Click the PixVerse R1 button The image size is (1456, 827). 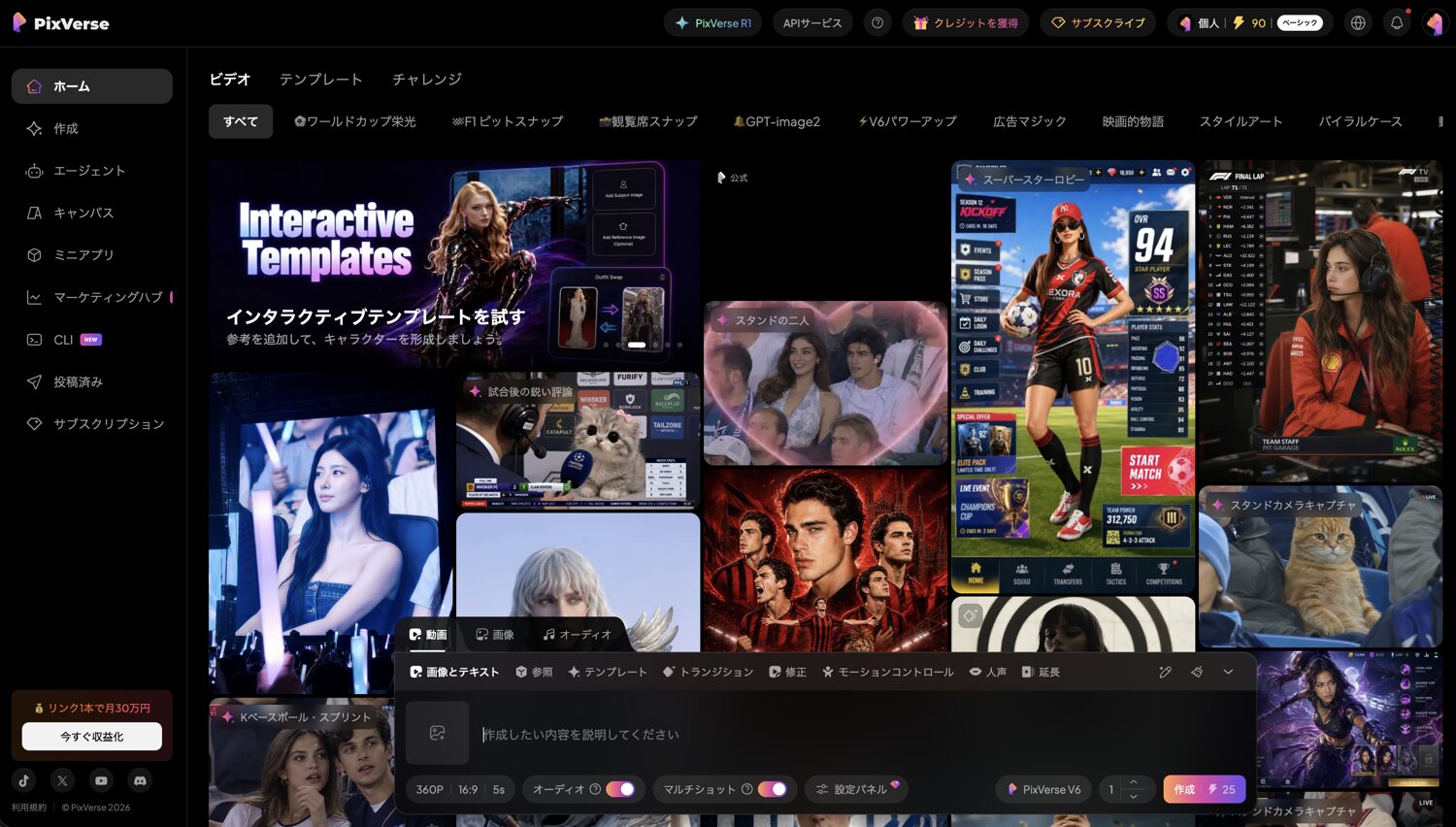click(x=714, y=22)
